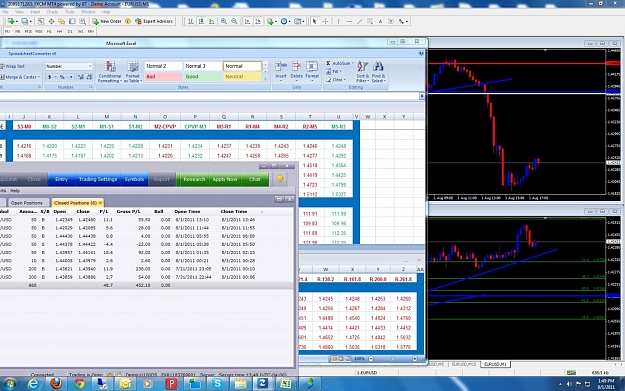Apply Percent style in Excel
625x391 pixels.
coord(62,77)
